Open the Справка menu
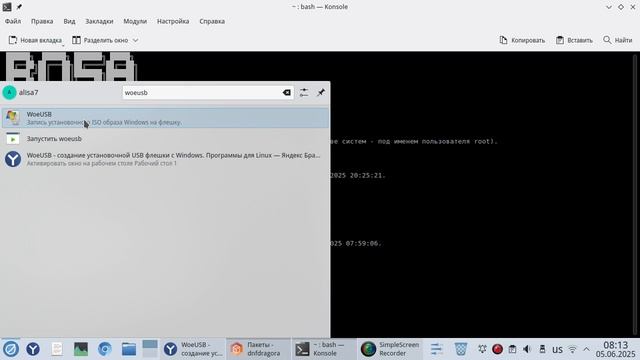This screenshot has height=360, width=640. pos(212,21)
